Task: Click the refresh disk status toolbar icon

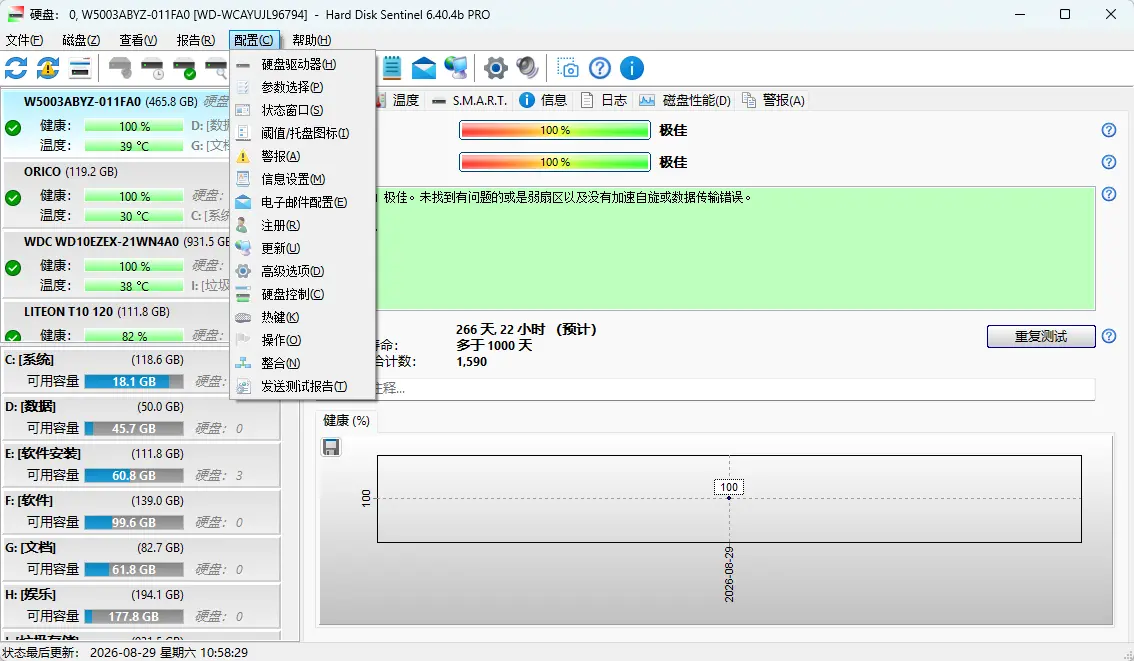Action: click(x=16, y=69)
